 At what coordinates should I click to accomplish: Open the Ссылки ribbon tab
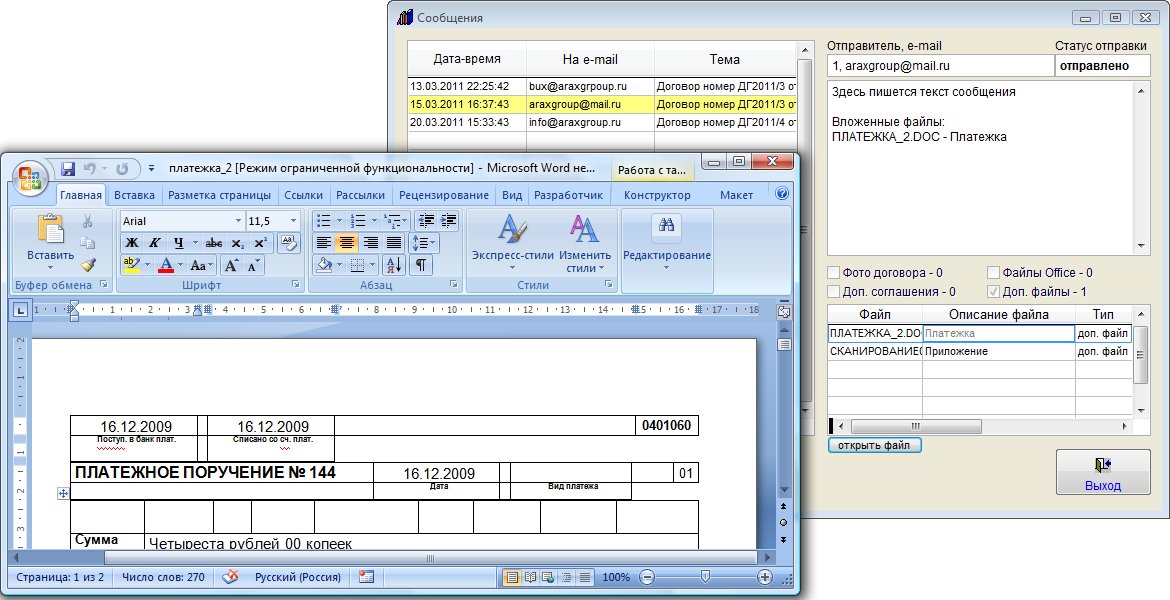tap(304, 195)
